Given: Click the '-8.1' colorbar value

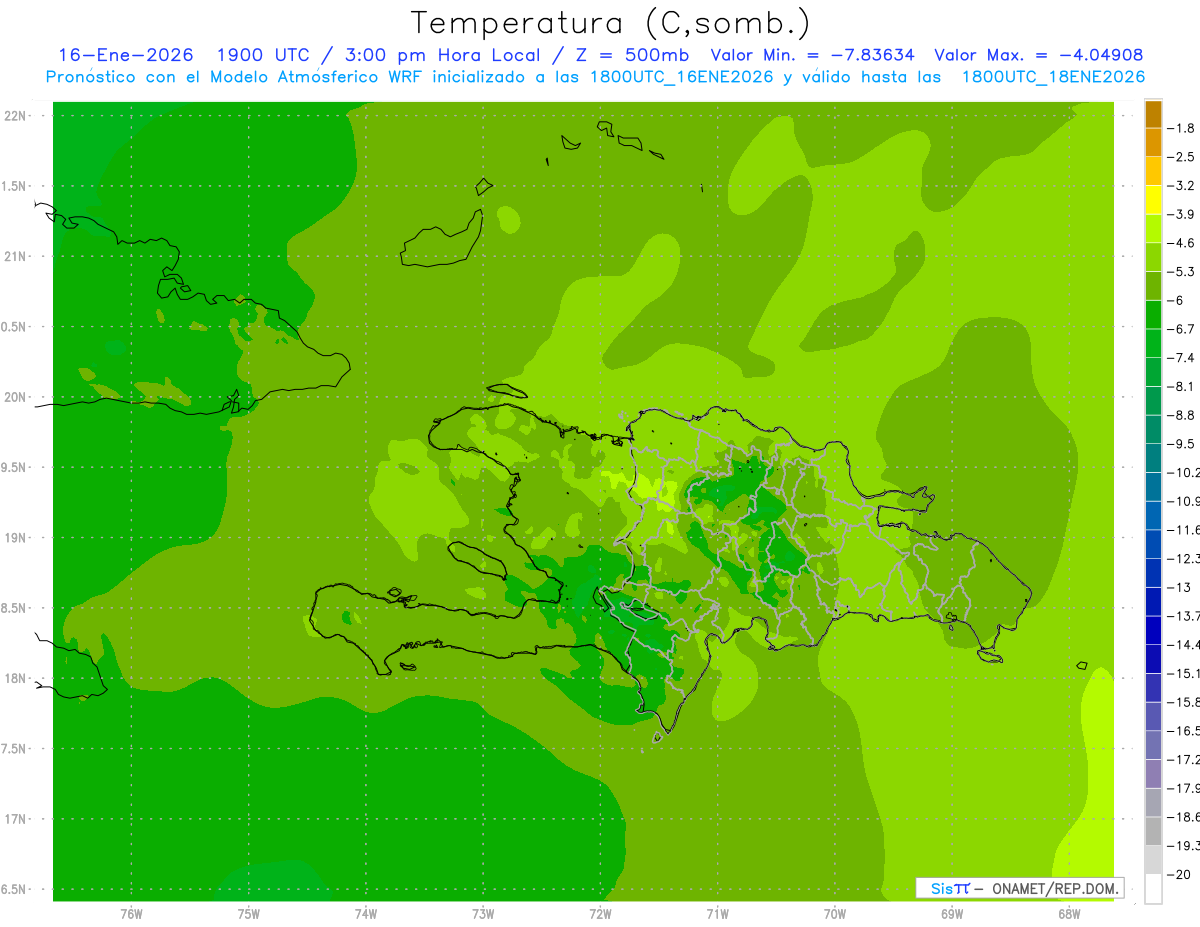Looking at the screenshot, I should click(1181, 386).
